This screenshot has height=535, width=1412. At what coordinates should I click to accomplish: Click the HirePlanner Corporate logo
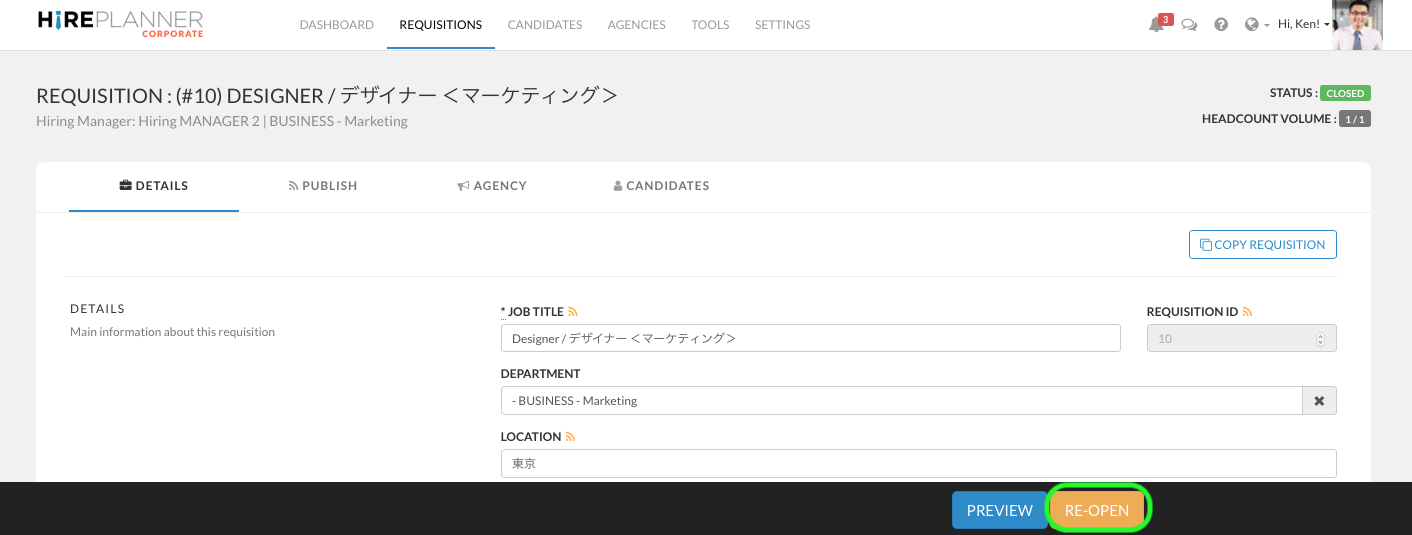(120, 24)
